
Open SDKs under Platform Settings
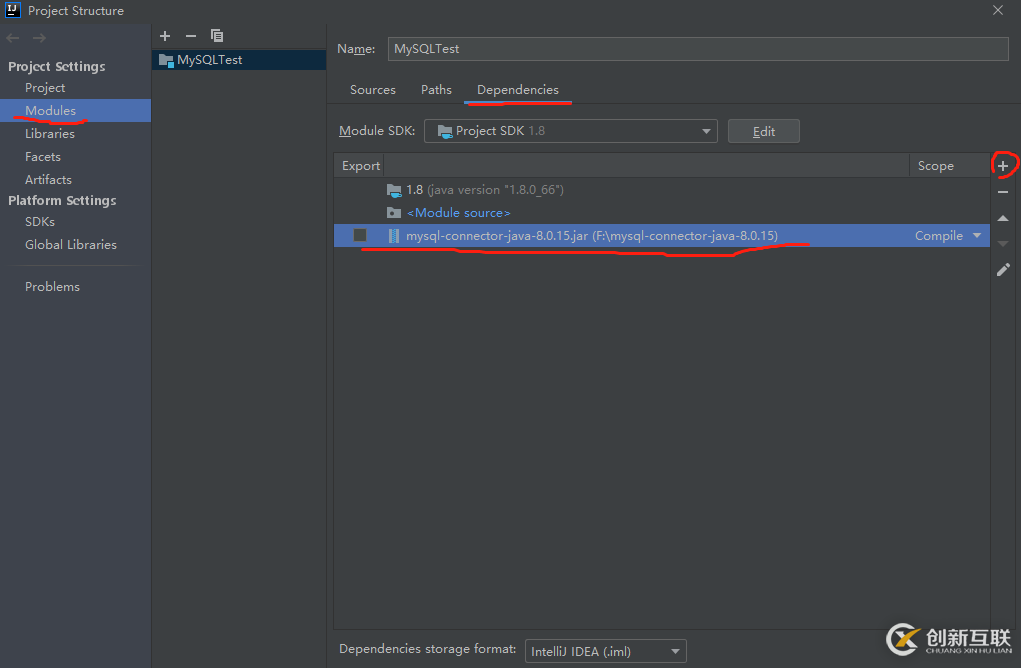40,222
